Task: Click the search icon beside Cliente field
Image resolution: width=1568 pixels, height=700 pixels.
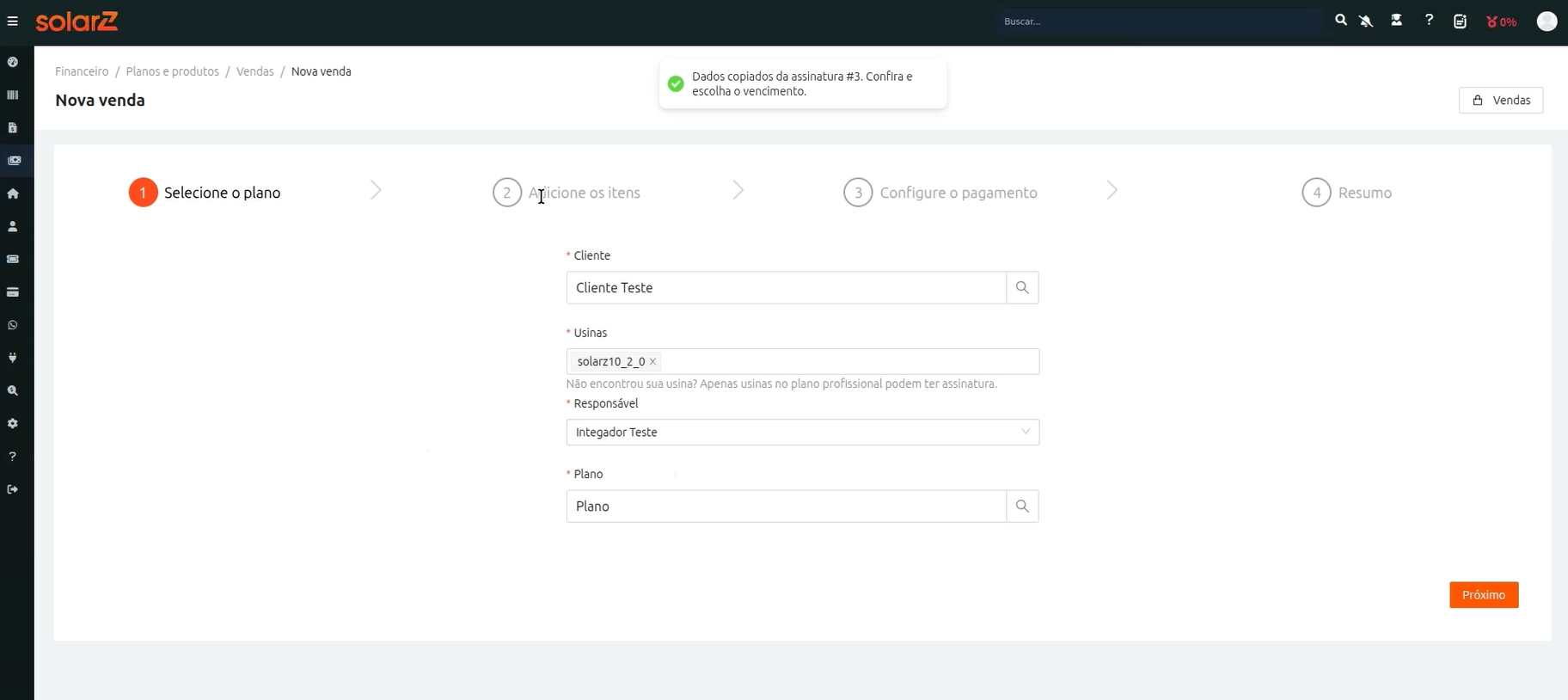Action: (x=1022, y=287)
